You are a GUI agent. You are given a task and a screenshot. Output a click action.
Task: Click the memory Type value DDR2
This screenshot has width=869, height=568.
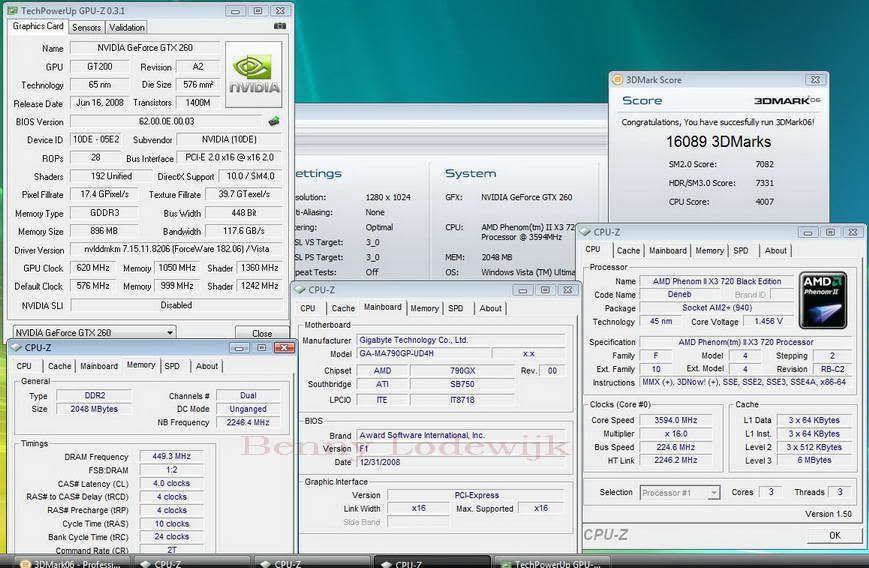pos(94,395)
